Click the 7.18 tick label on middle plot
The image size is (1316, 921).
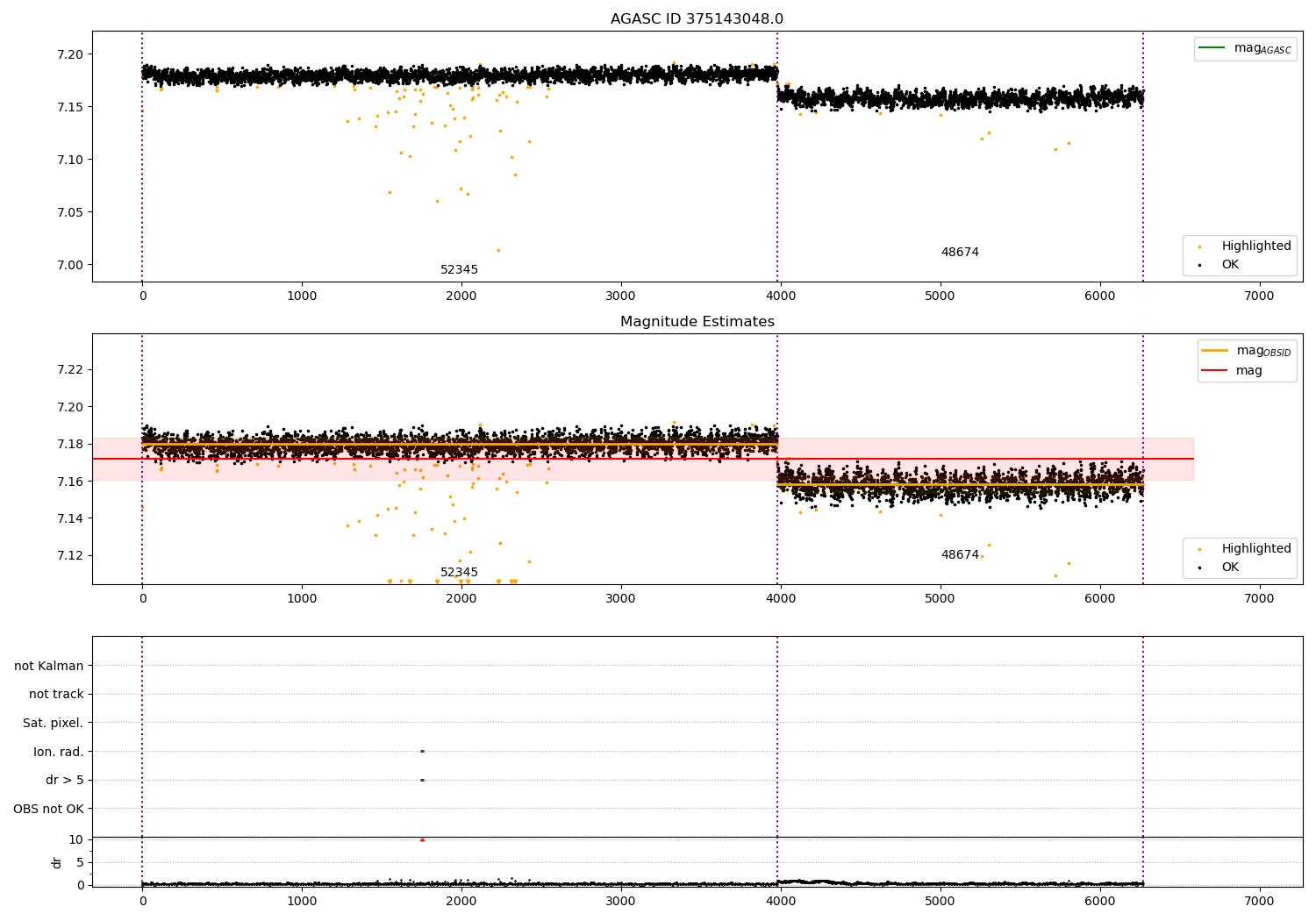pos(69,444)
